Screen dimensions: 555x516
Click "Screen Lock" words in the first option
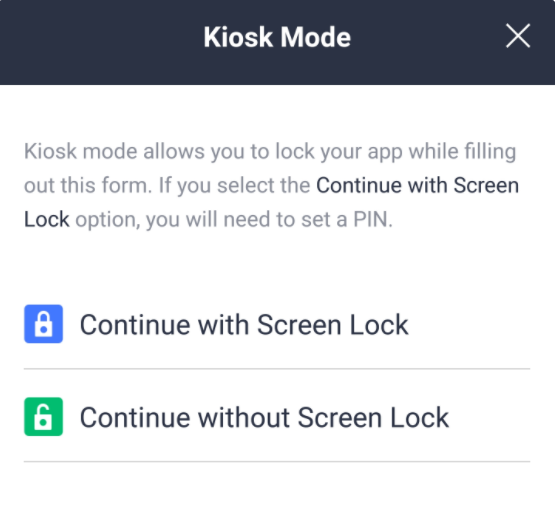tap(332, 325)
